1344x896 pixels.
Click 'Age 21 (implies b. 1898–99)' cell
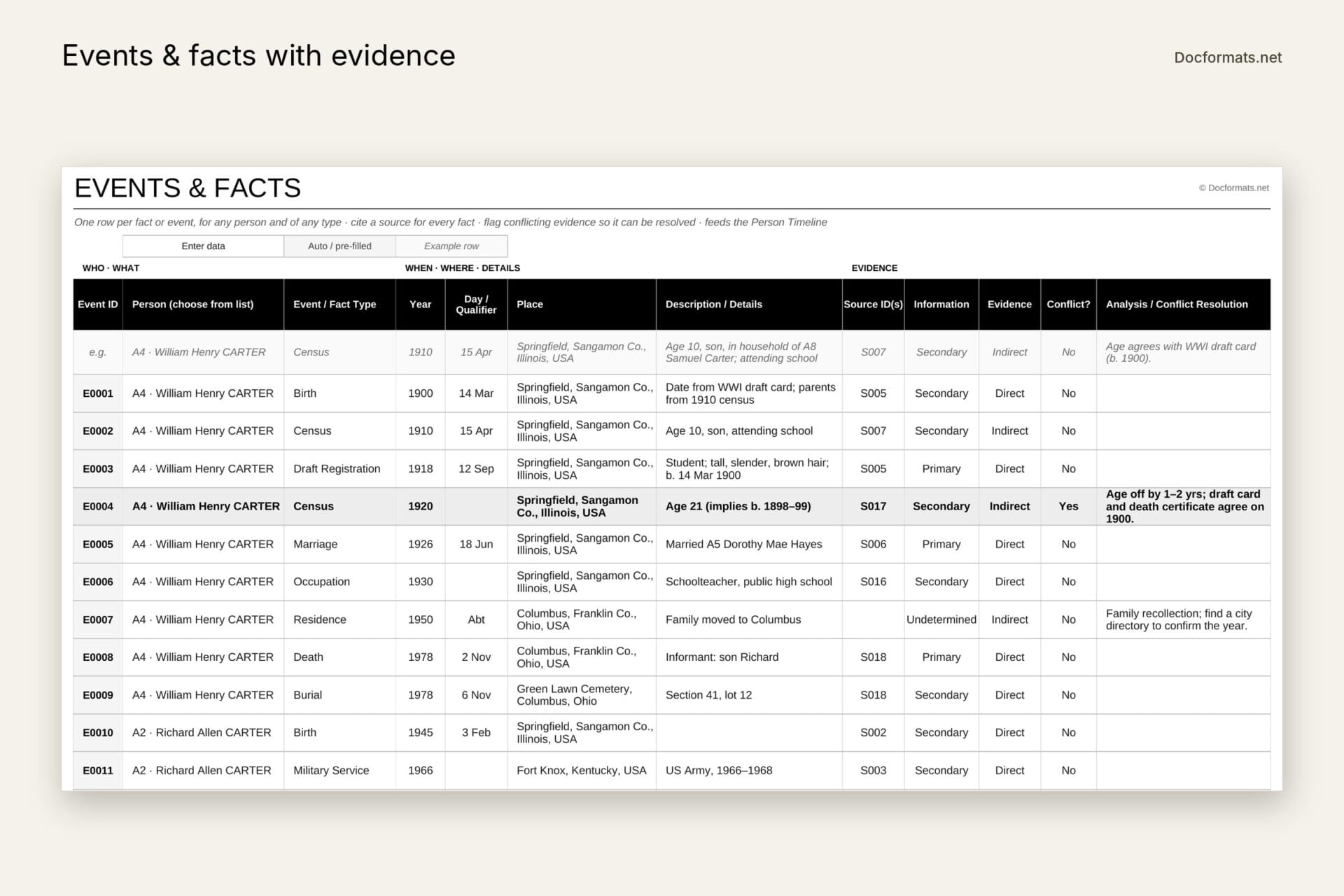(749, 506)
